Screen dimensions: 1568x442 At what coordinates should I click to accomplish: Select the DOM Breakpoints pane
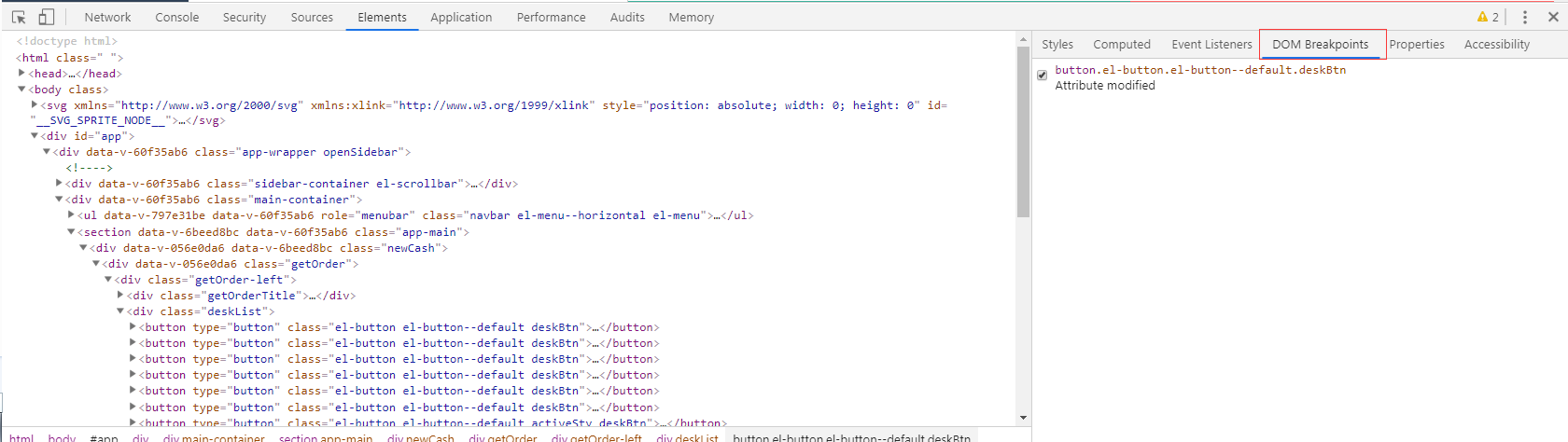point(1321,44)
